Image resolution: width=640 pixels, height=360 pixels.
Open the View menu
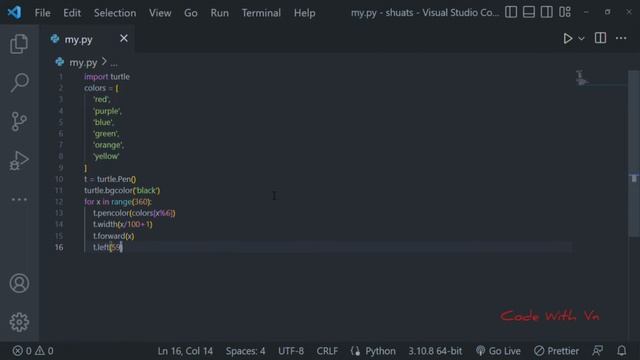160,13
